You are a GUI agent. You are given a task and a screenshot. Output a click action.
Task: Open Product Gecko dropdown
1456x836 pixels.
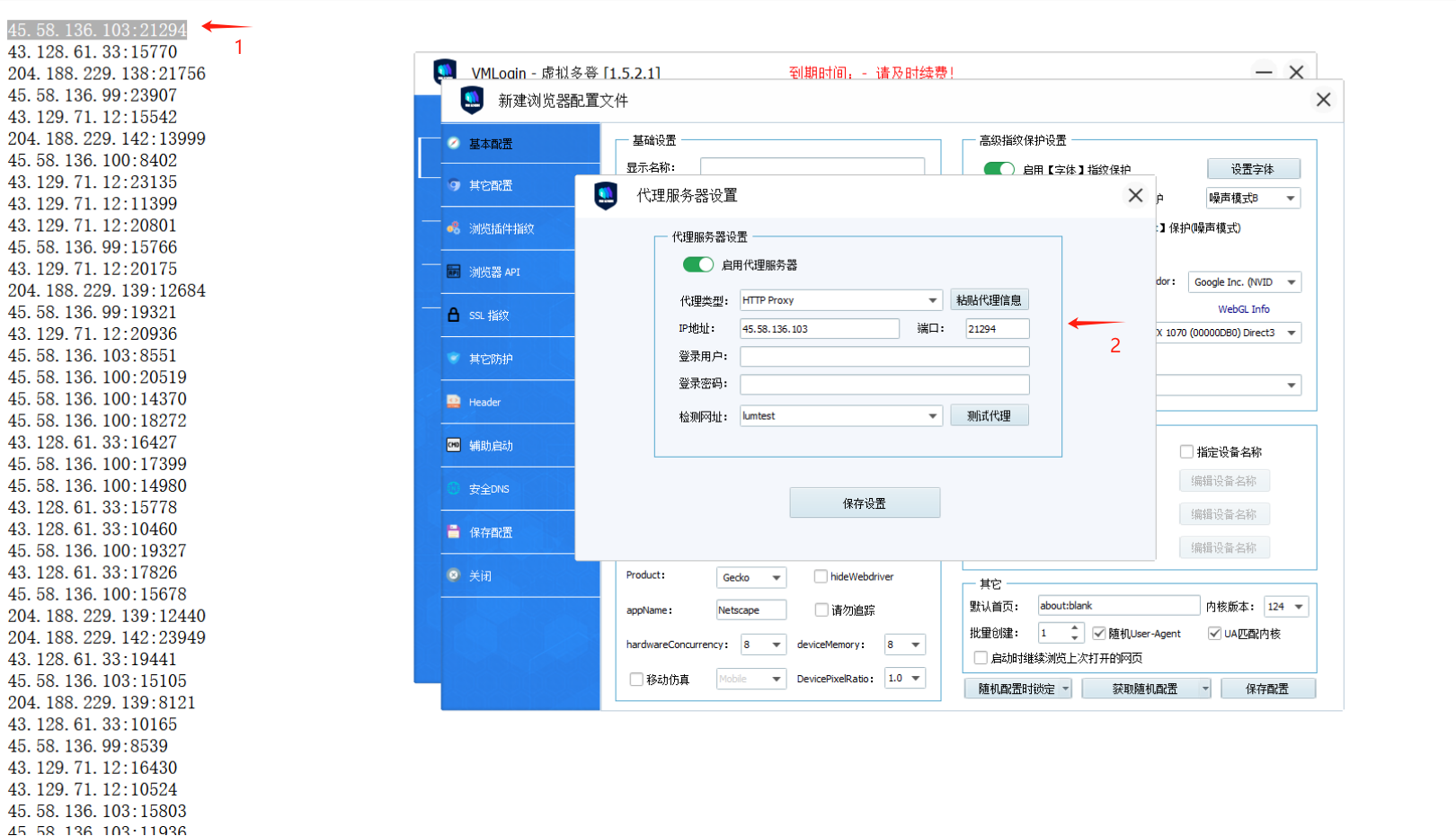coord(751,577)
